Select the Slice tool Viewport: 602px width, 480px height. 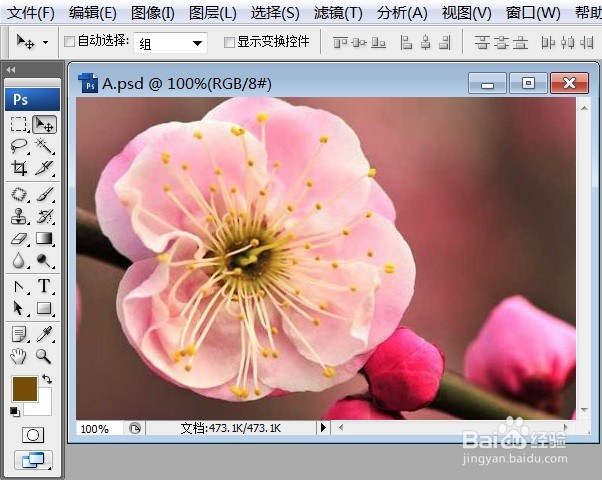pos(44,167)
